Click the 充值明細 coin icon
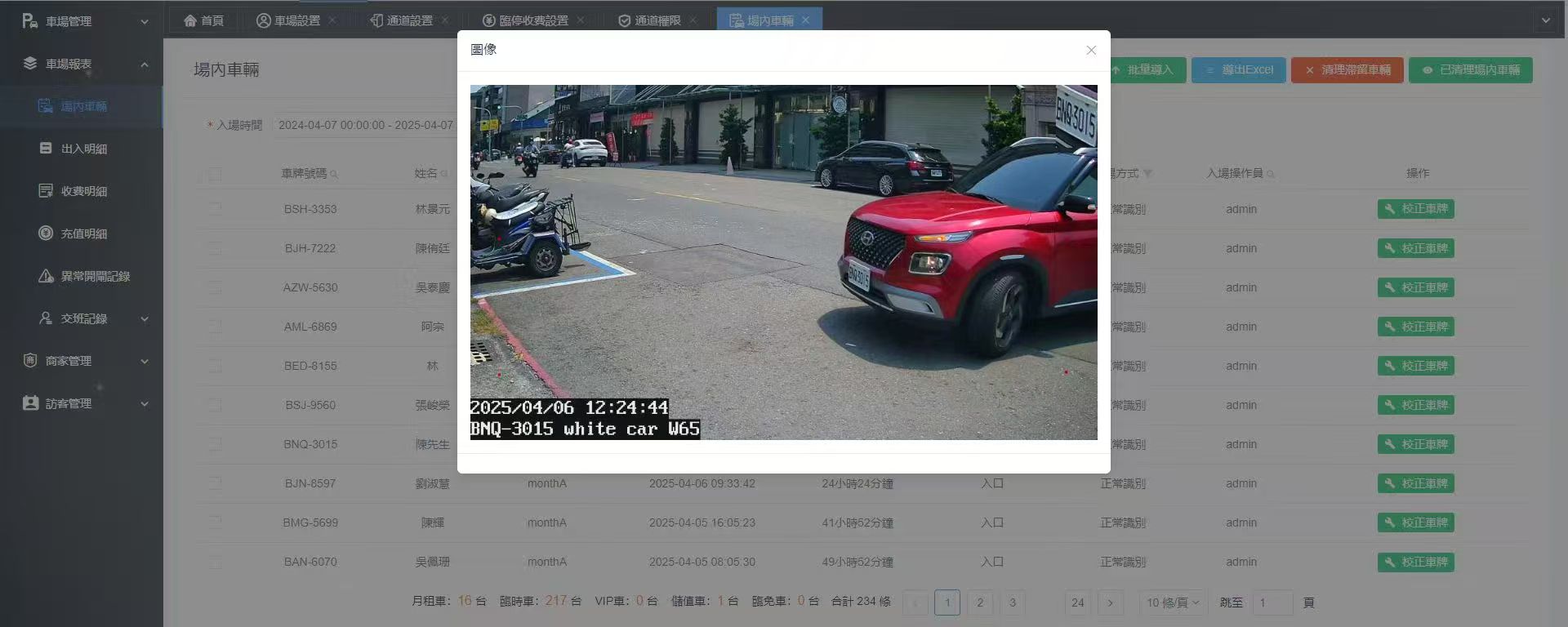Screen dimensions: 1568x627 [x=46, y=233]
